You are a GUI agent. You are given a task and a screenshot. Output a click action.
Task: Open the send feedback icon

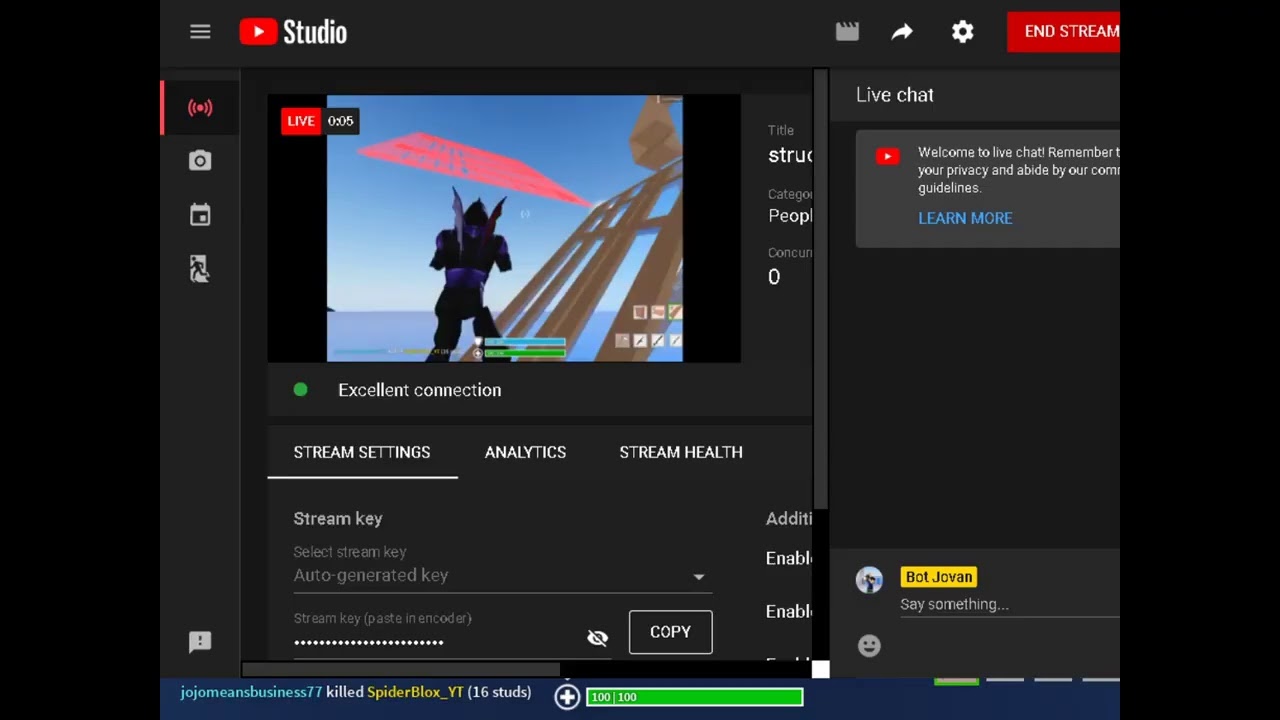tap(200, 642)
